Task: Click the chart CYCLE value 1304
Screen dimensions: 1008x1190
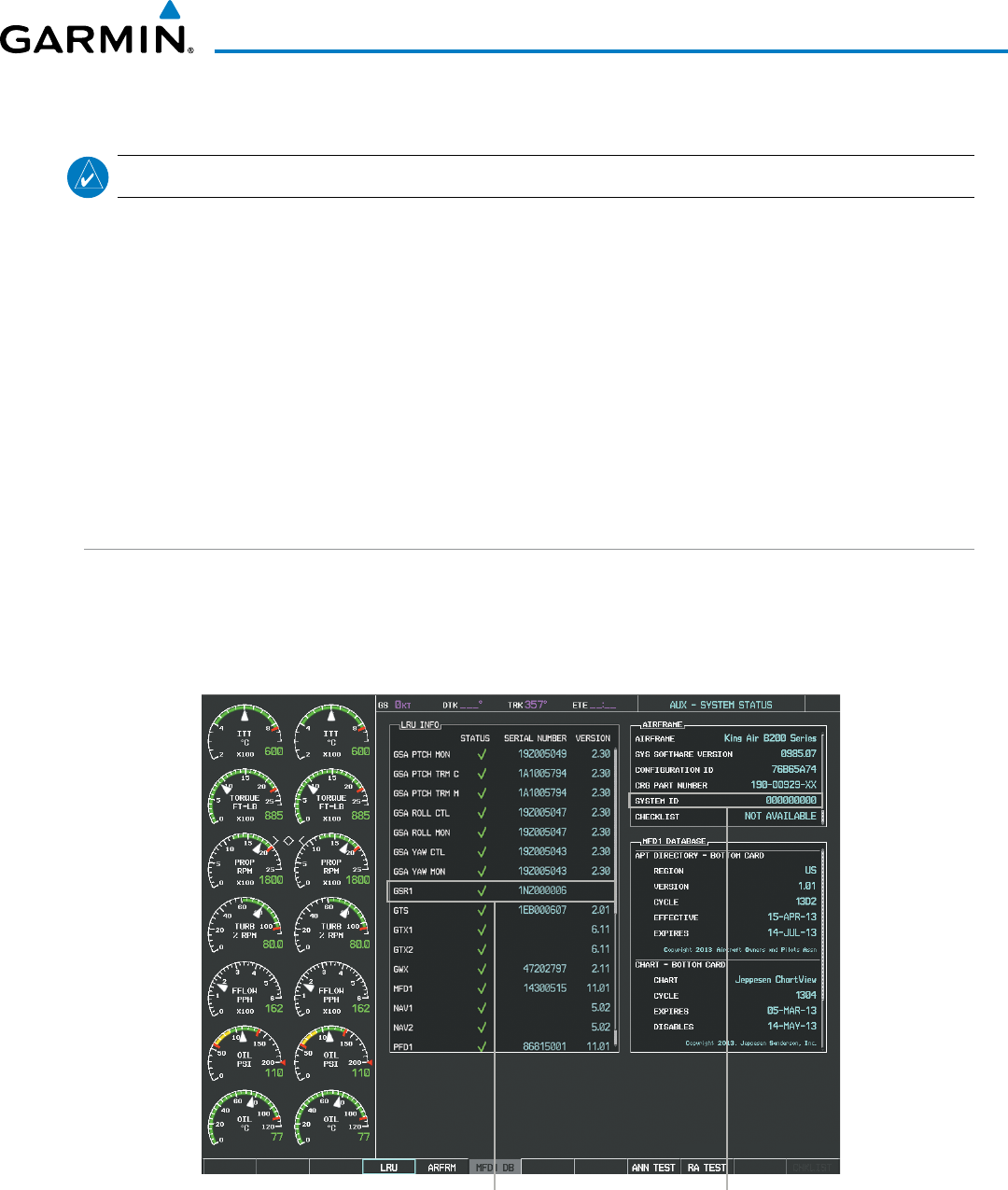Action: pyautogui.click(x=805, y=995)
